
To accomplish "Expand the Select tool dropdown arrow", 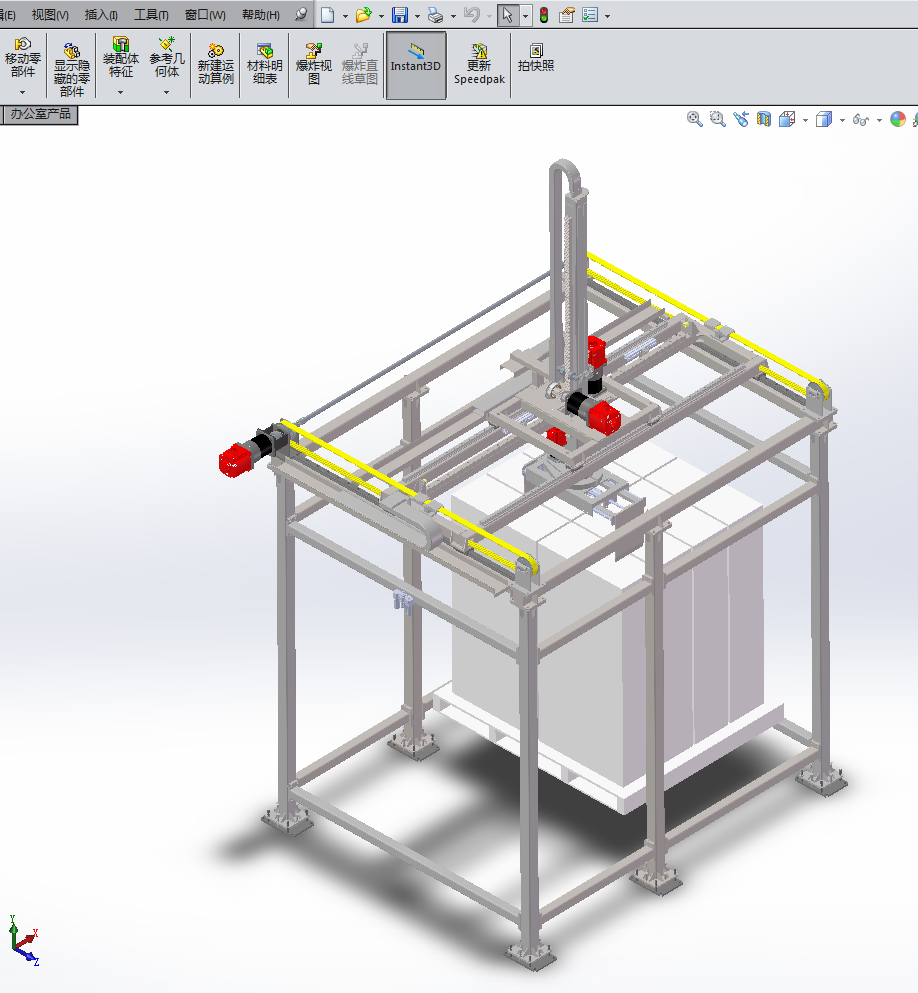I will click(525, 16).
